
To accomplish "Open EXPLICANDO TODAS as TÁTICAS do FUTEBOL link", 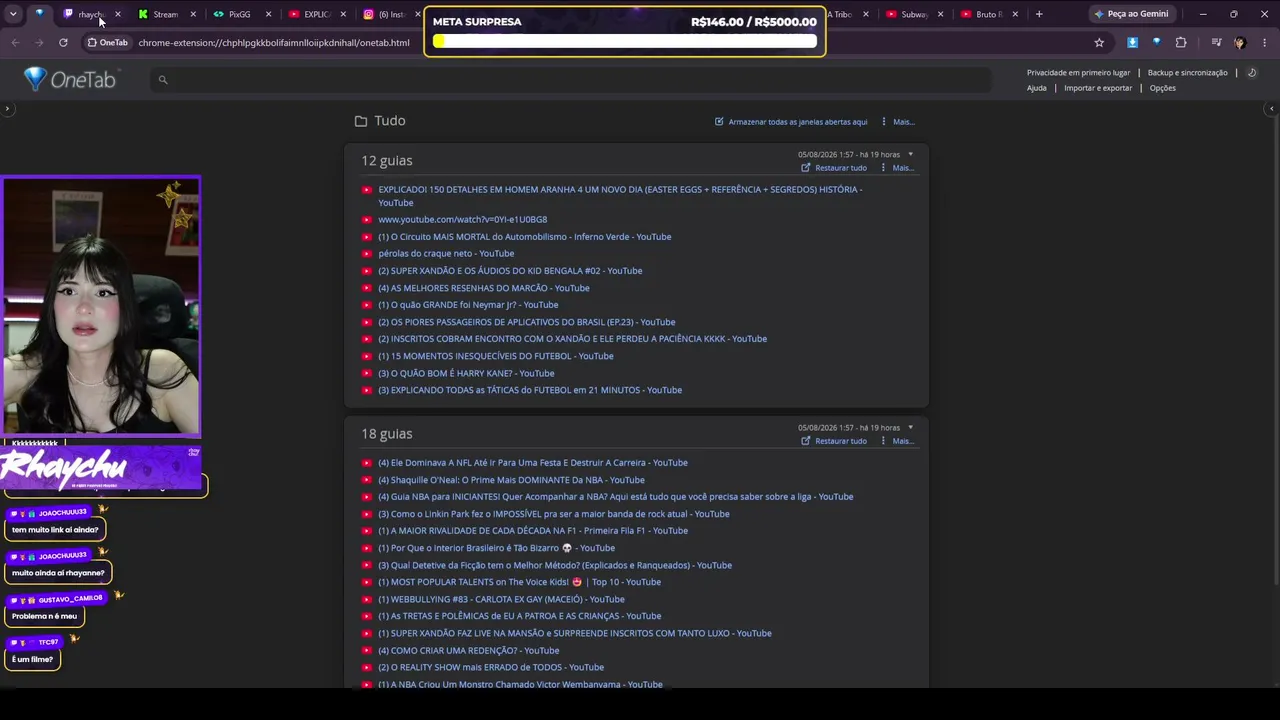I will pos(530,390).
